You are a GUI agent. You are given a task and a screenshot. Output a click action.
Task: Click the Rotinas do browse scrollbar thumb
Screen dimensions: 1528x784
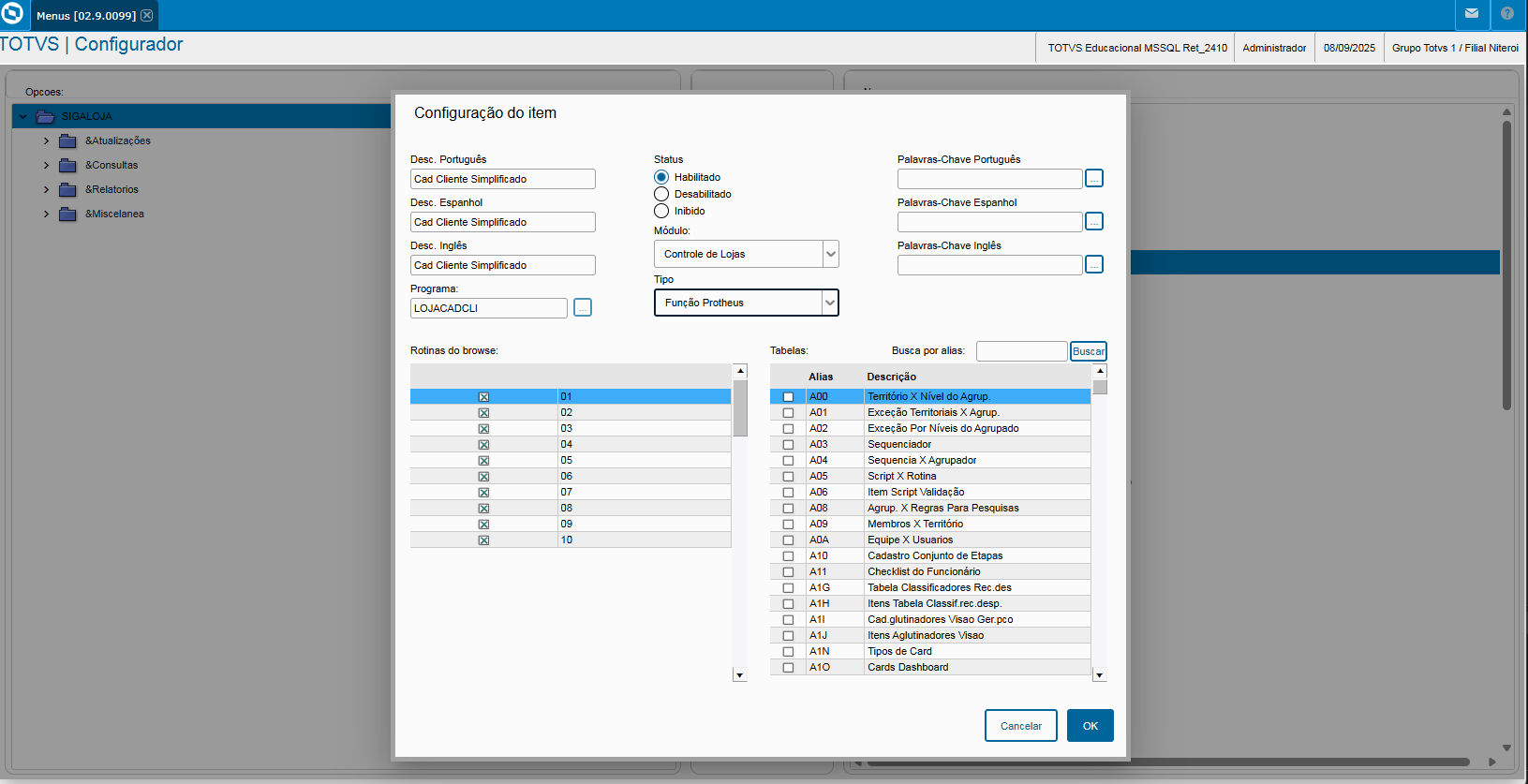(740, 407)
